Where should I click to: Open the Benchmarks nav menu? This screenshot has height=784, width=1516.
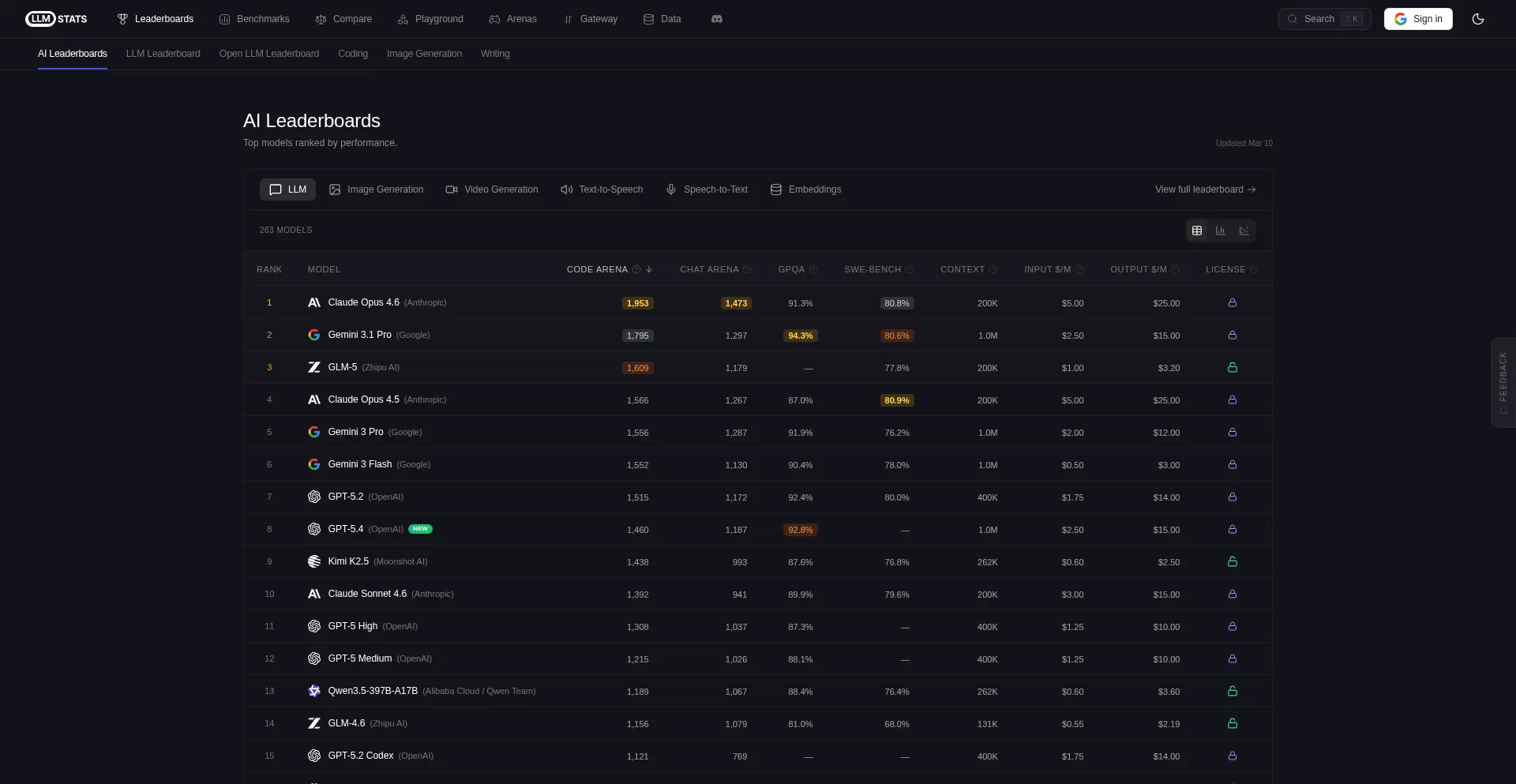pos(254,19)
